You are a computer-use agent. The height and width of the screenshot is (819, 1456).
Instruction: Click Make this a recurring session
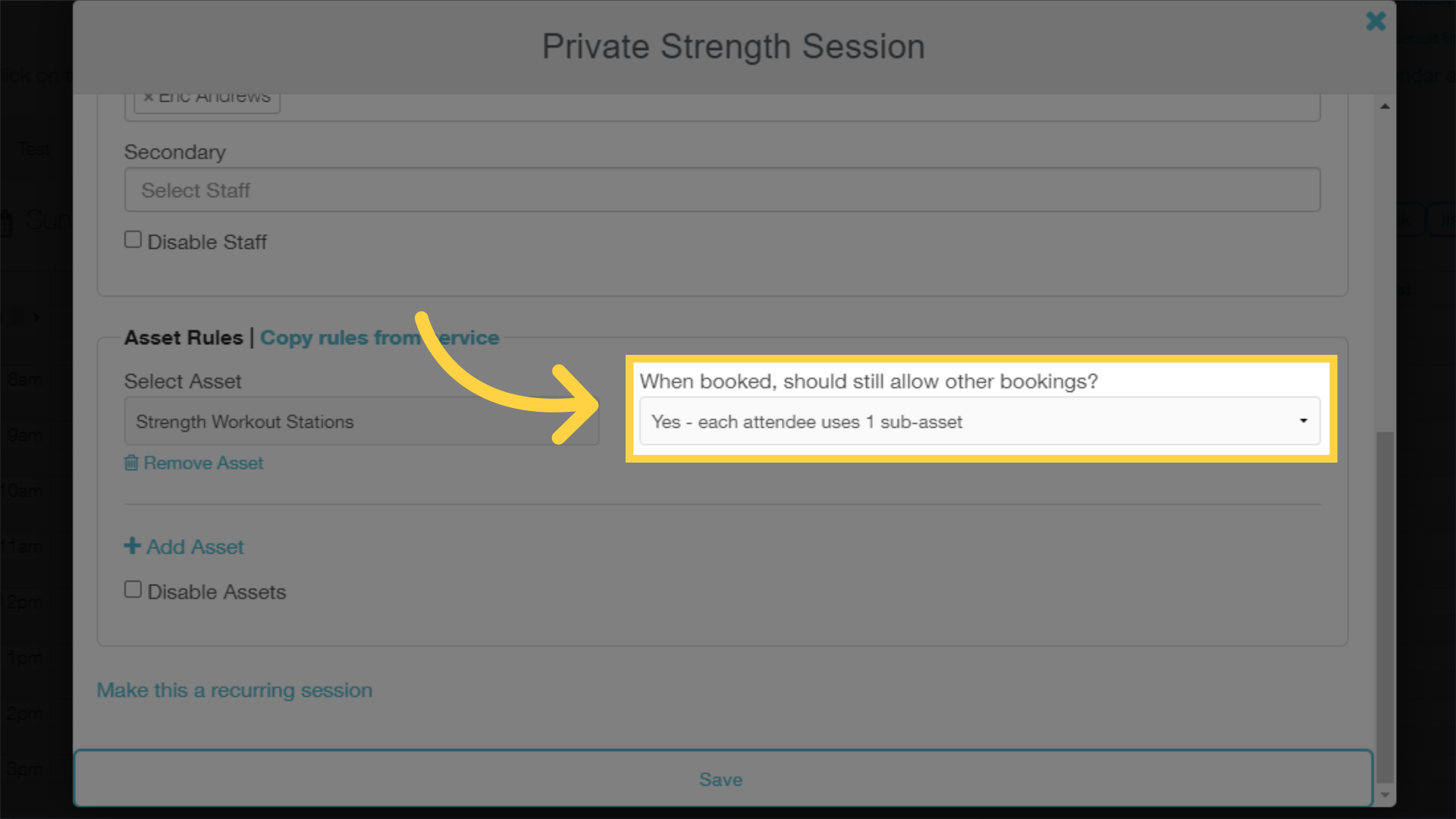[x=234, y=690]
